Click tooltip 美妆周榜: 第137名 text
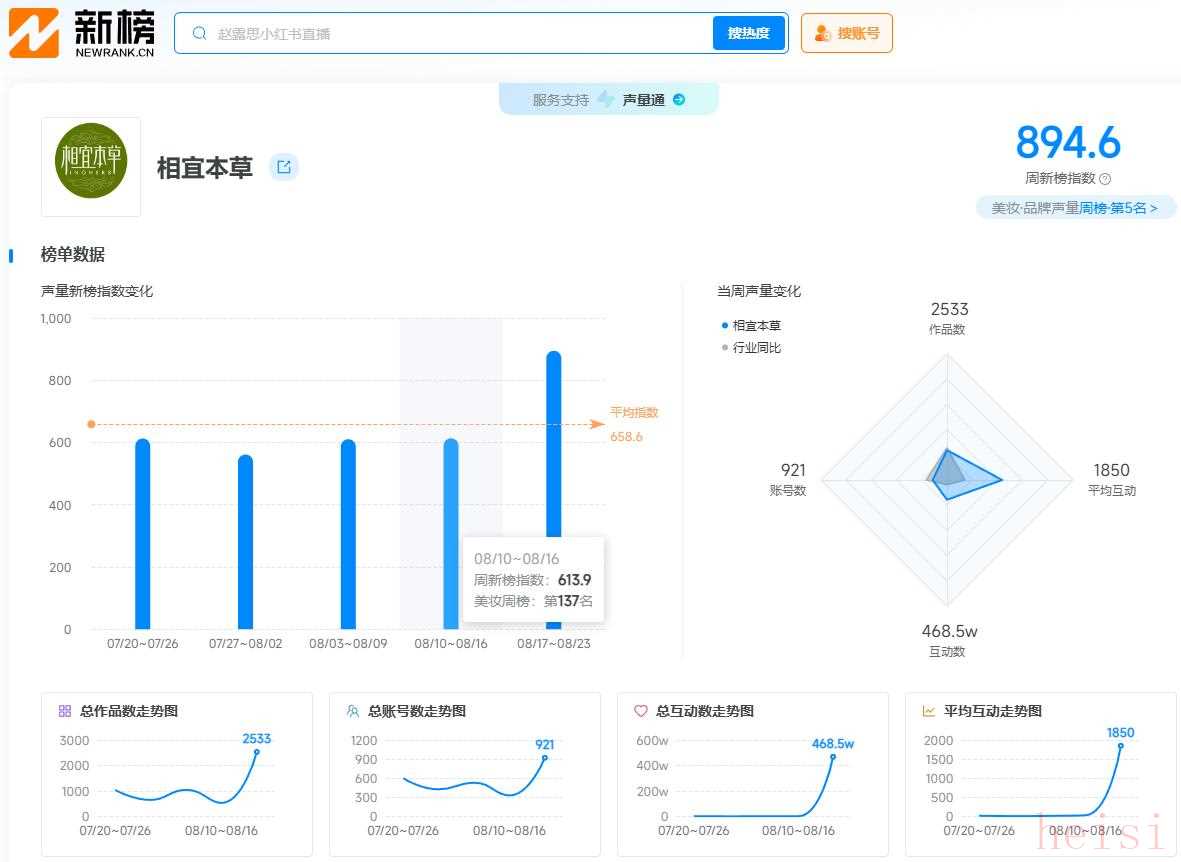Viewport: 1181px width, 862px height. pyautogui.click(x=533, y=601)
